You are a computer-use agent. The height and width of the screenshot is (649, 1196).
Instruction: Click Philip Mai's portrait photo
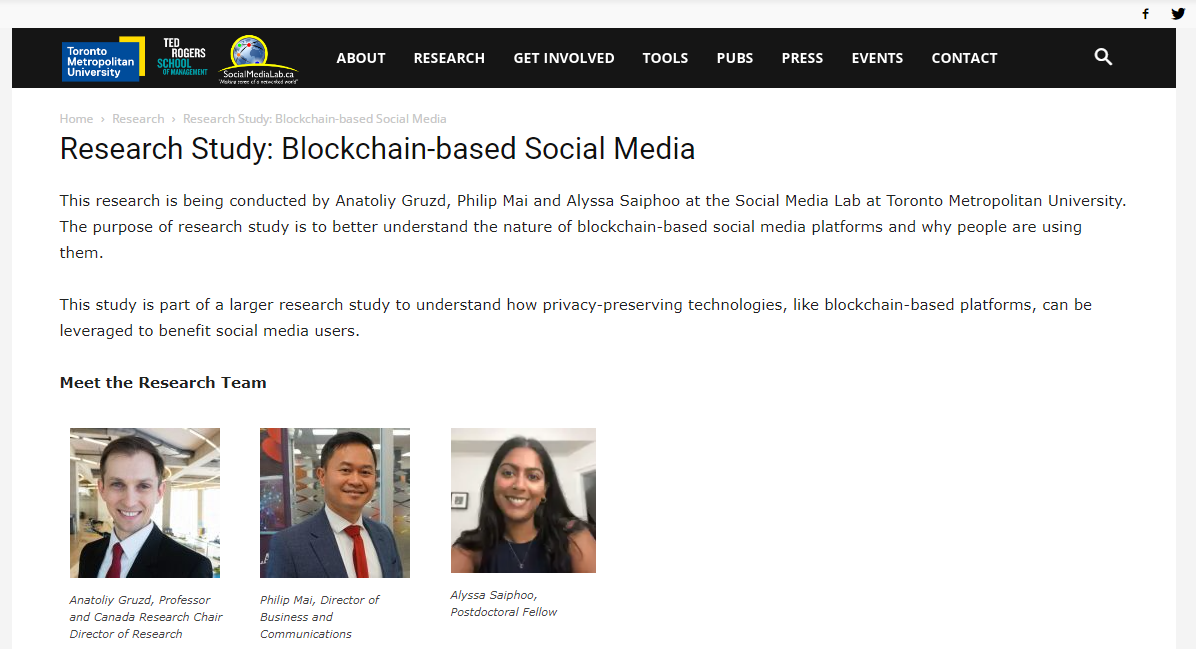coord(335,503)
